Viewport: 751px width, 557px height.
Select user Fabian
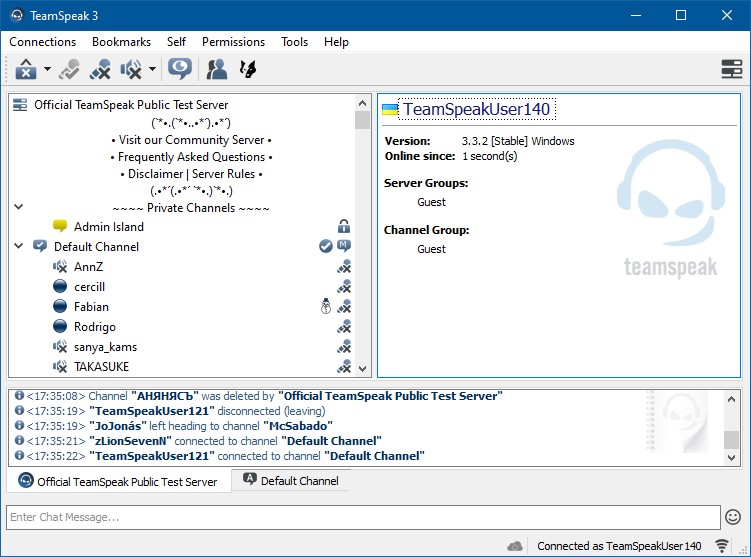coord(91,307)
